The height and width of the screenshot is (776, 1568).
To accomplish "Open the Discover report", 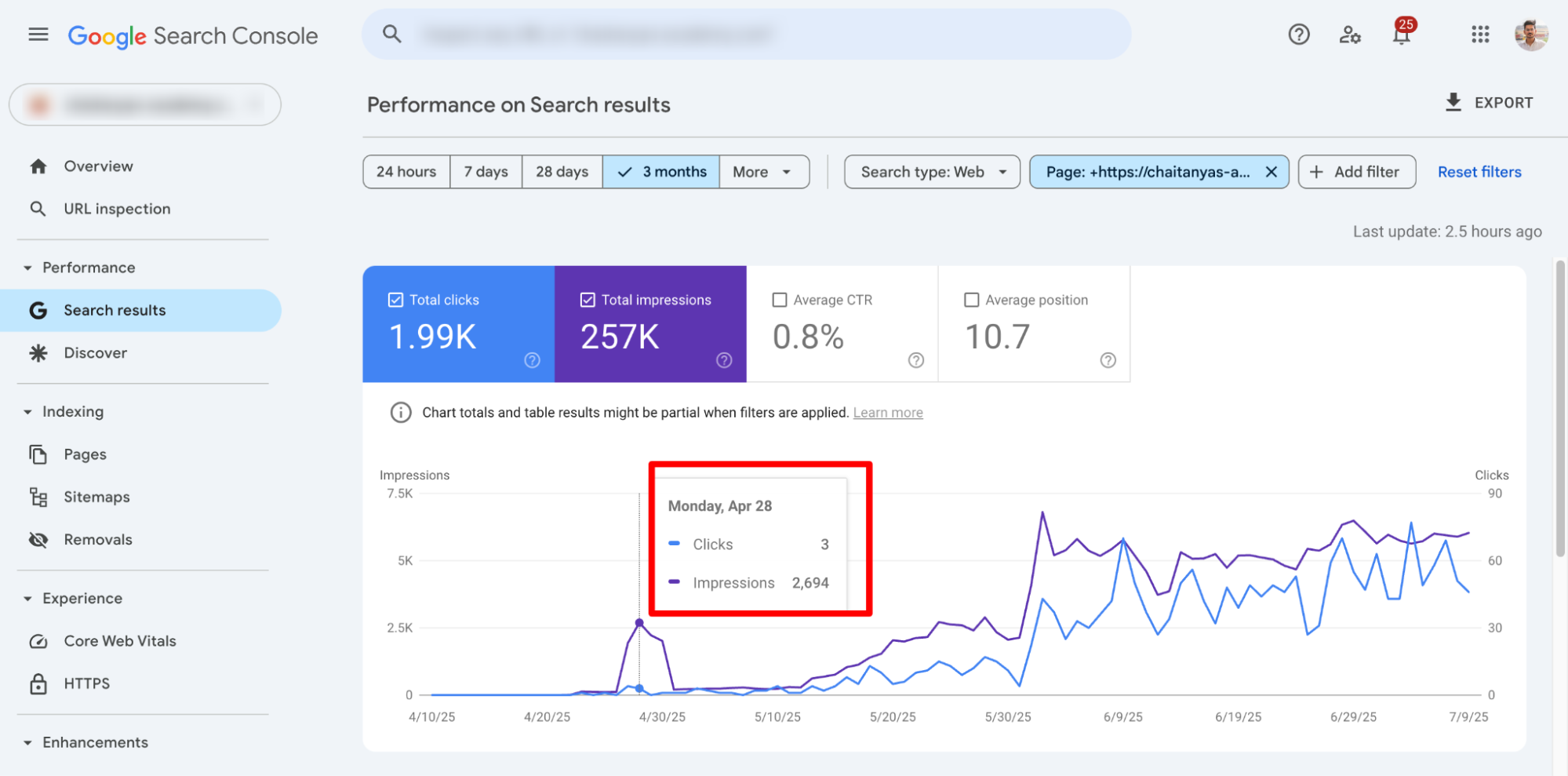I will 95,352.
